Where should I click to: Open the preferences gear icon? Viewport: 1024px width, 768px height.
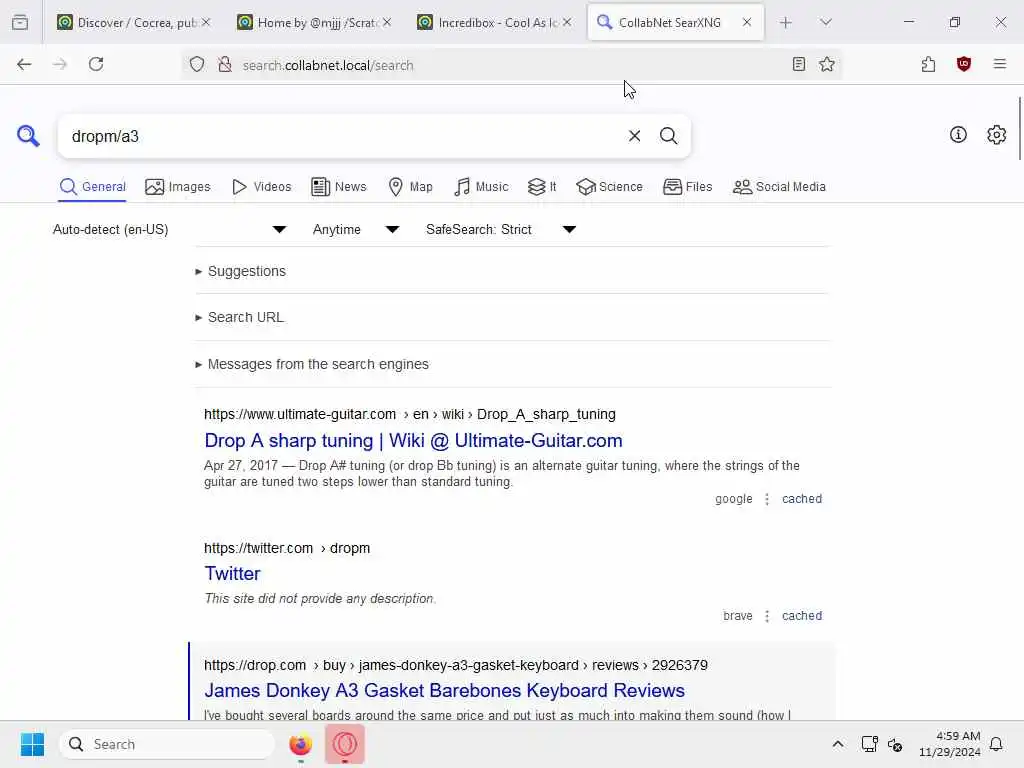click(996, 135)
